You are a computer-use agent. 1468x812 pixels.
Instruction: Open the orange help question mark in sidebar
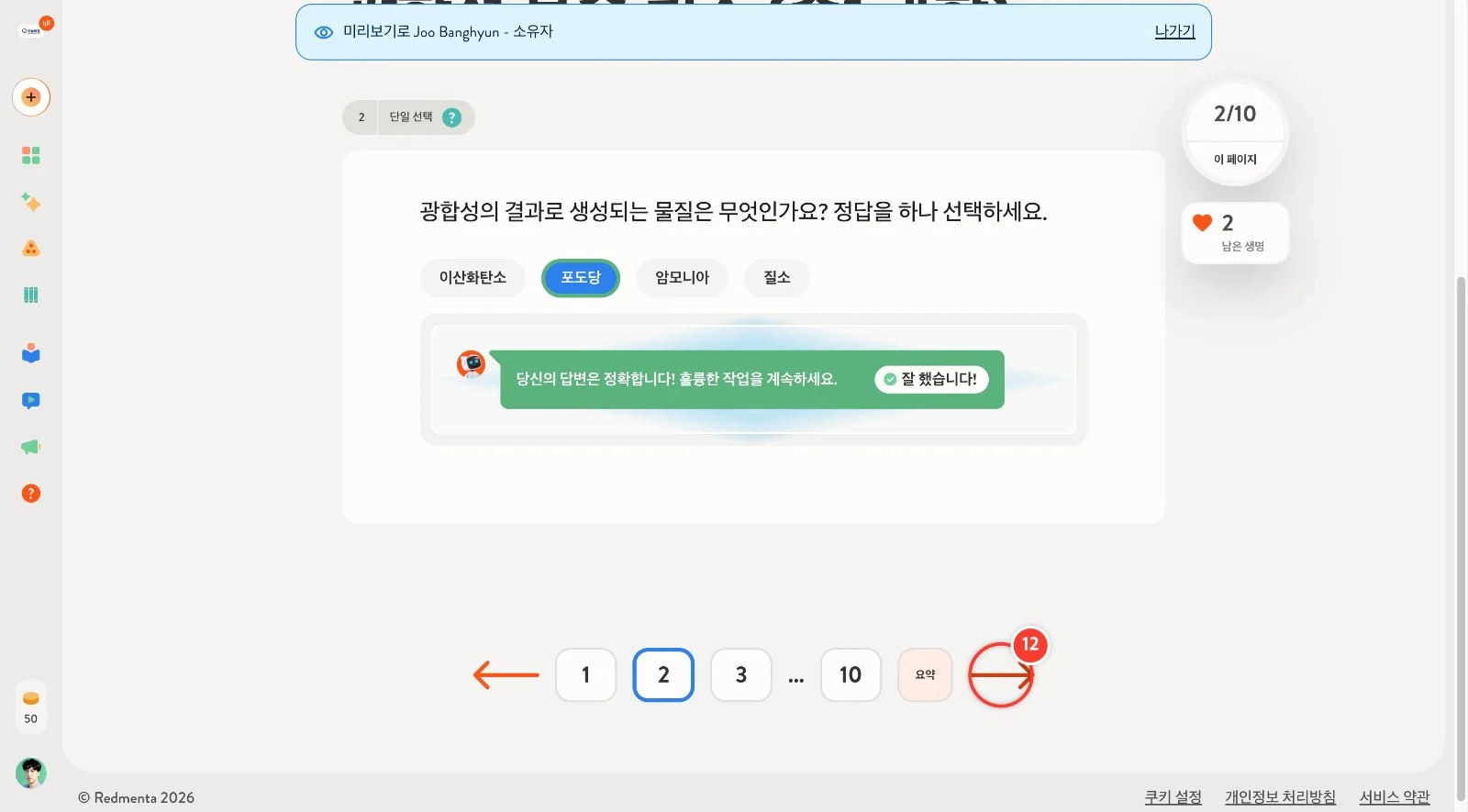point(31,494)
